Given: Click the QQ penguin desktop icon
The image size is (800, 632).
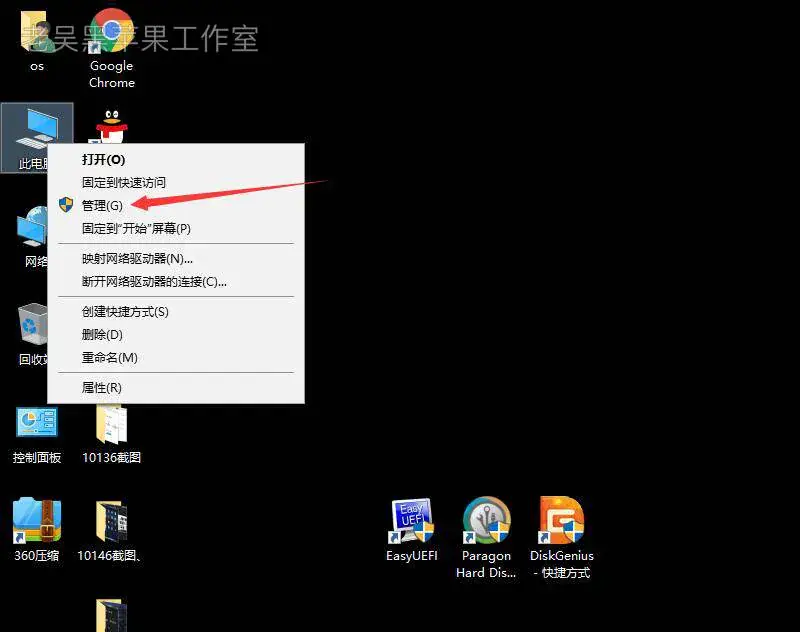Looking at the screenshot, I should [x=111, y=126].
